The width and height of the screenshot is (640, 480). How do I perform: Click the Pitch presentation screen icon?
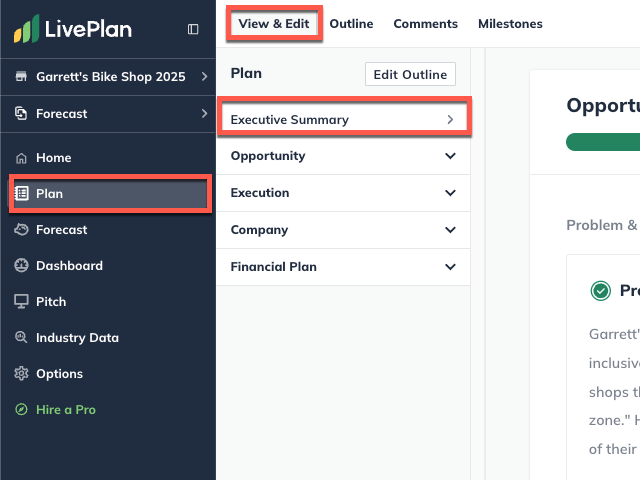(x=21, y=302)
